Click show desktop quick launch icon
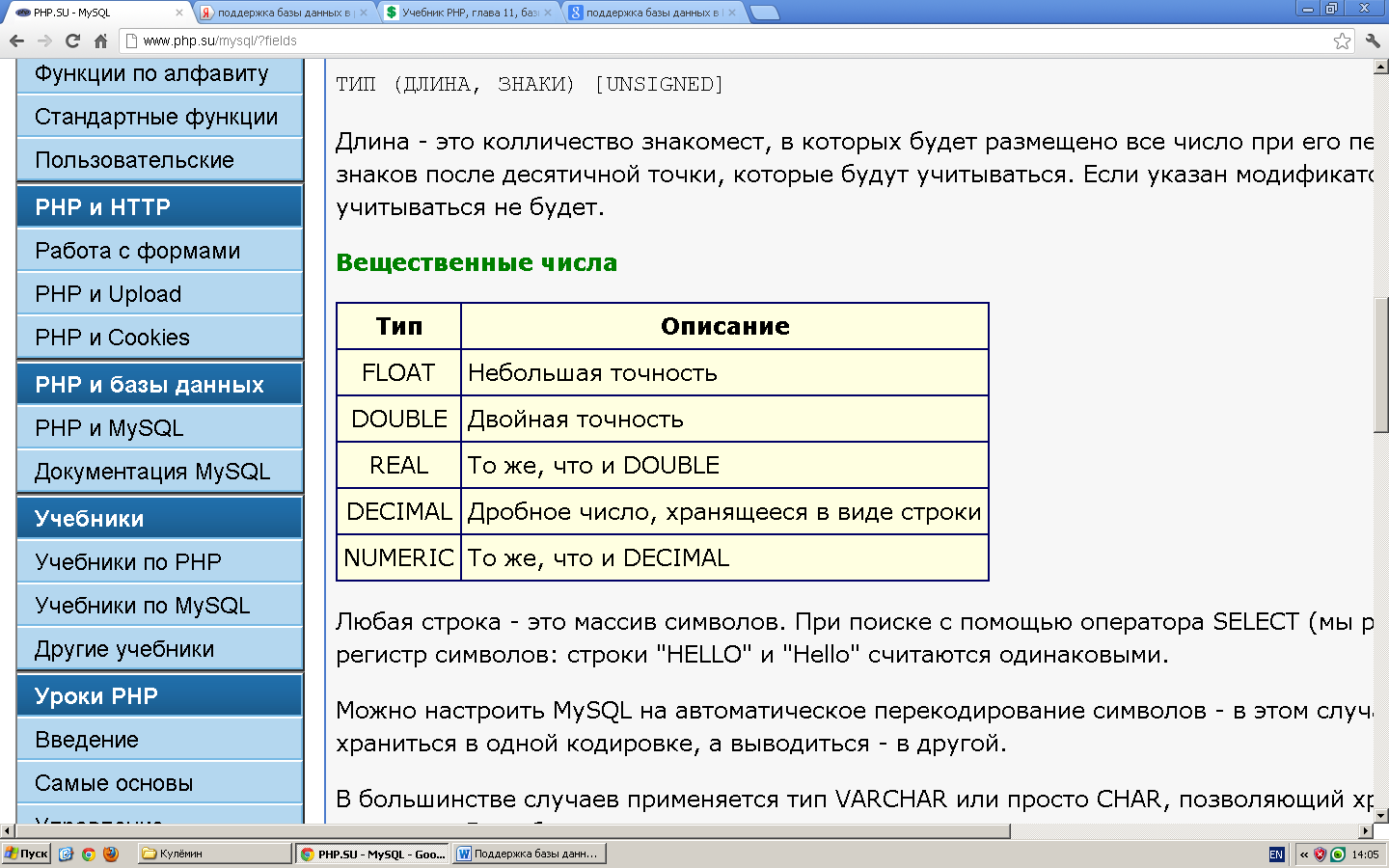This screenshot has width=1389, height=868. pos(66,854)
